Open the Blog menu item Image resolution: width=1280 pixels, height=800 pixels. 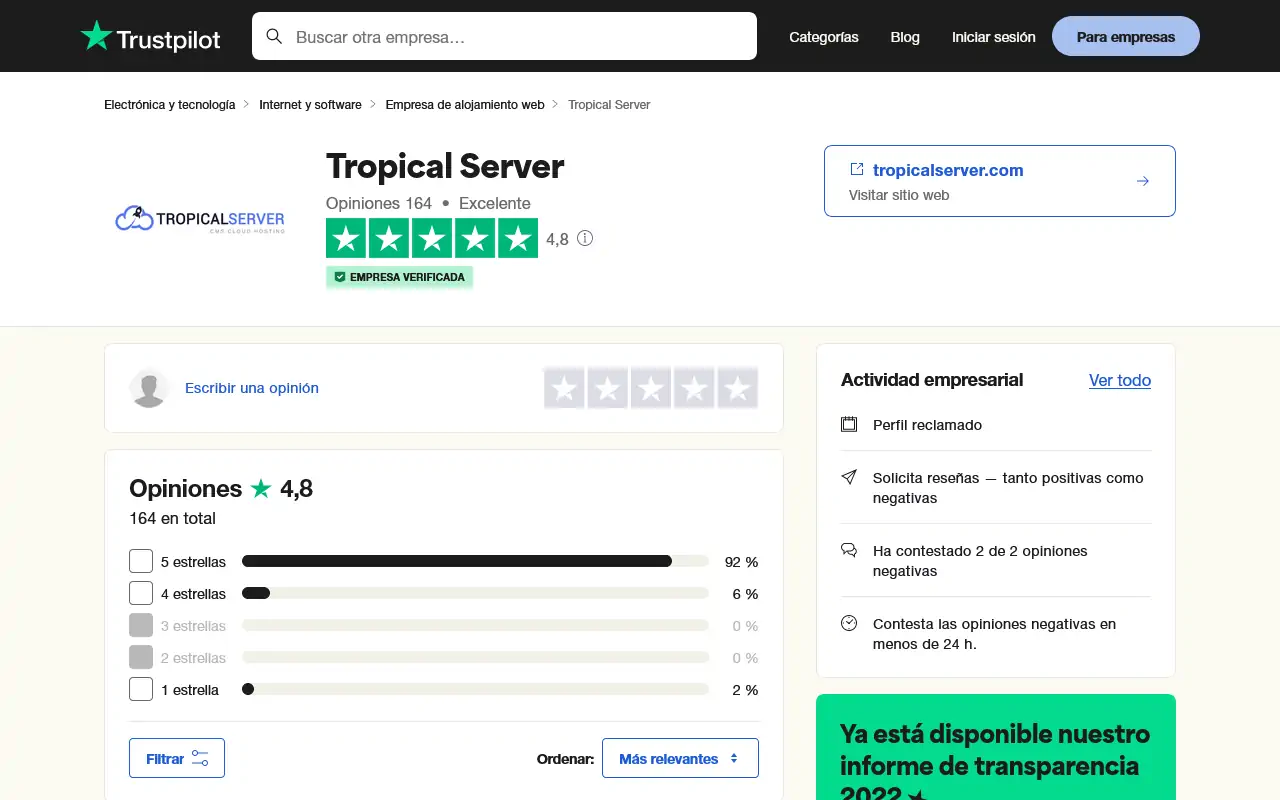click(x=905, y=37)
